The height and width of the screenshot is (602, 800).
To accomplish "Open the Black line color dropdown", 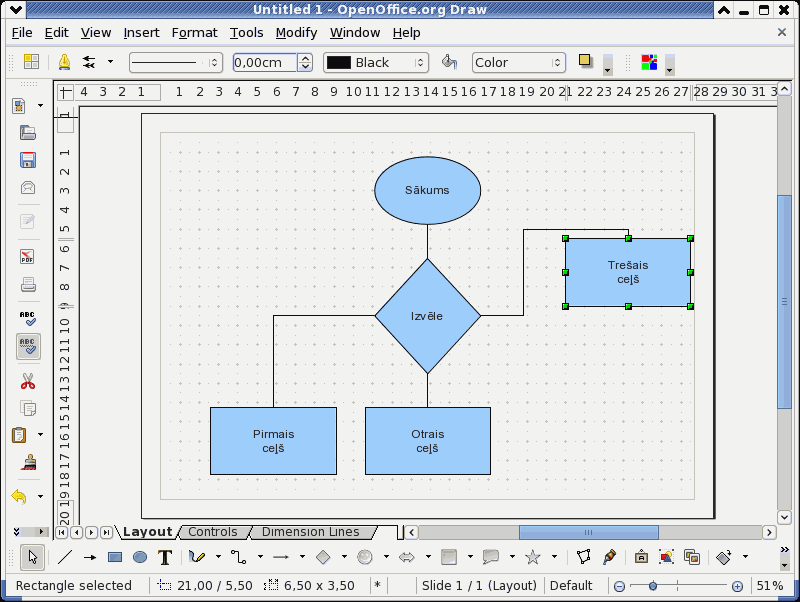I will [x=376, y=62].
